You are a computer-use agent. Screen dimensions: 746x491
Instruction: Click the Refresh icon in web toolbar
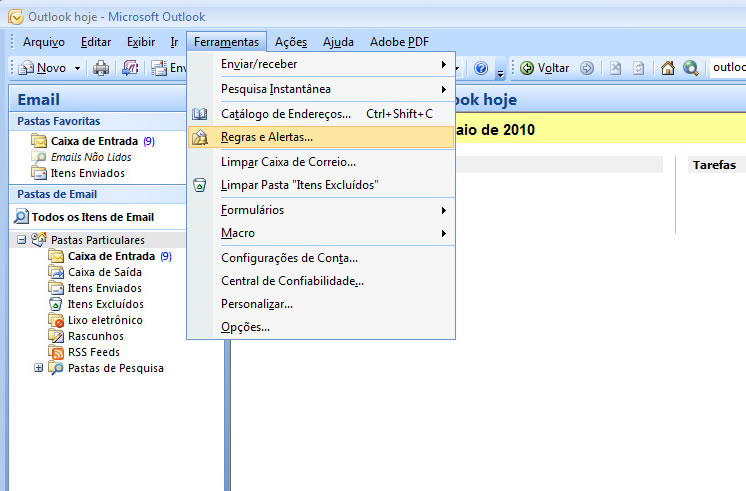click(638, 68)
